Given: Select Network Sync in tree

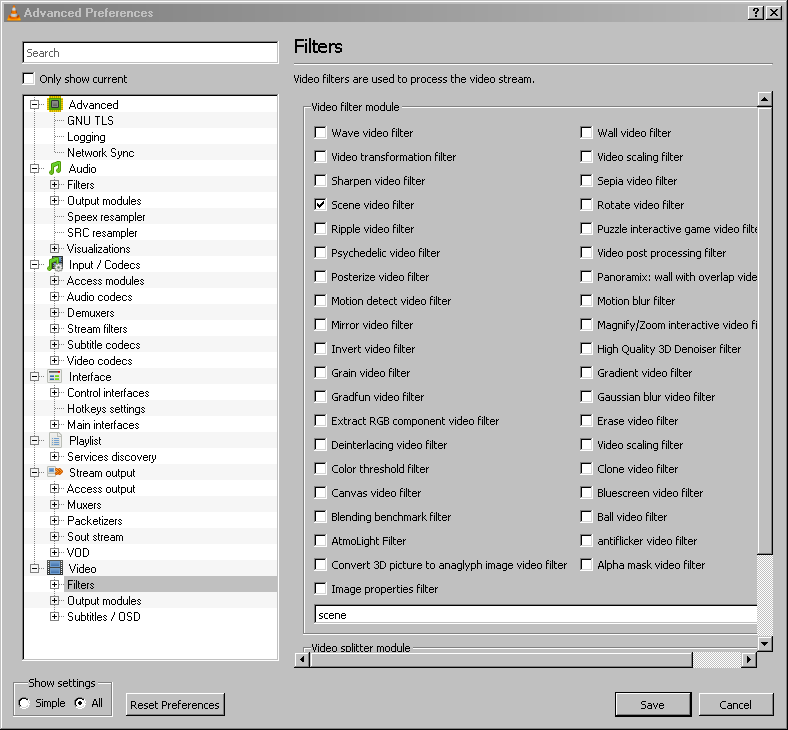Looking at the screenshot, I should click(101, 153).
